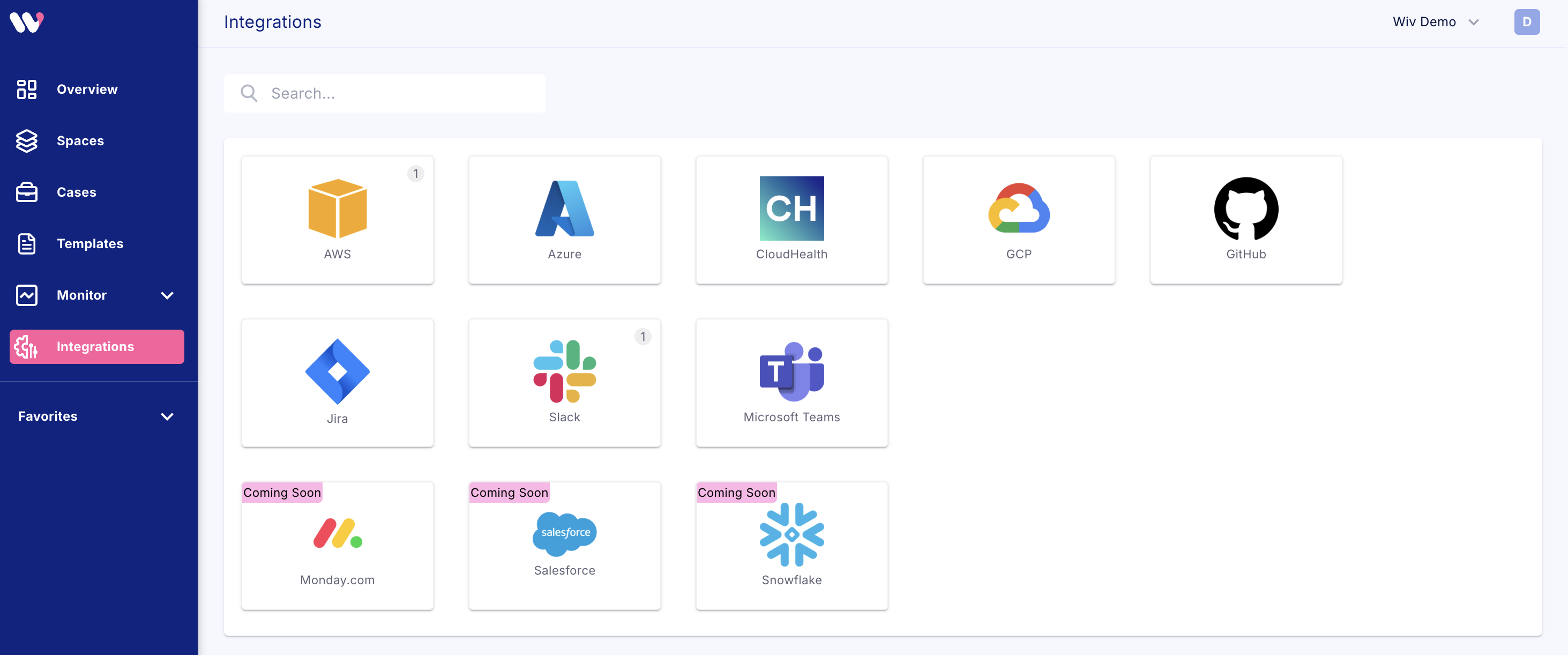1568x655 pixels.
Task: Open the AWS integration card
Action: 337,220
